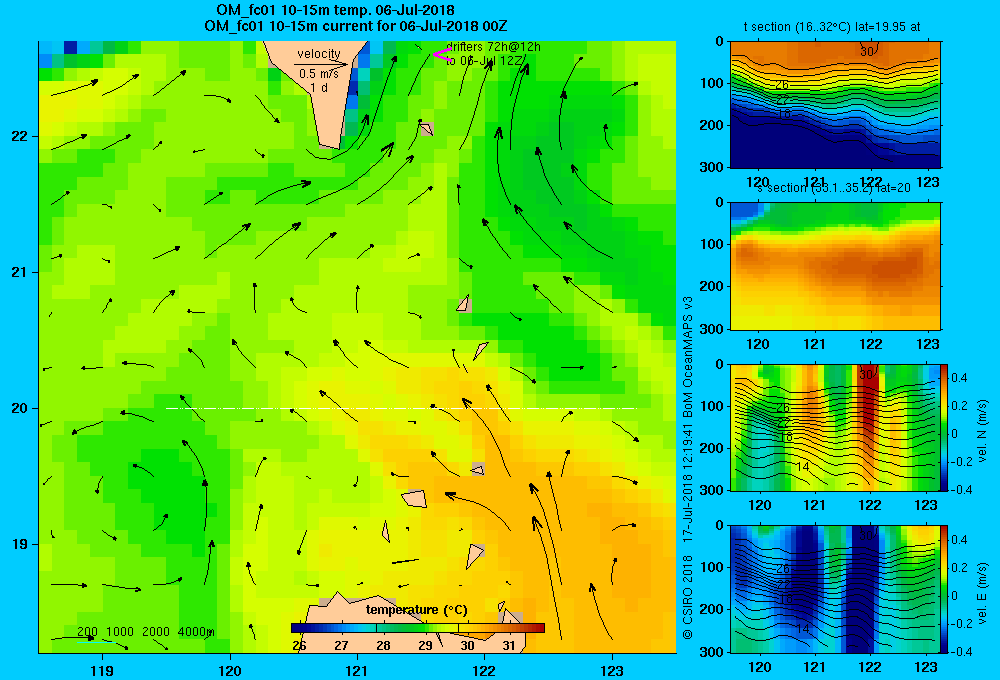Click longitude label 120 below the main map
Viewport: 1000px width, 680px height.
230,670
